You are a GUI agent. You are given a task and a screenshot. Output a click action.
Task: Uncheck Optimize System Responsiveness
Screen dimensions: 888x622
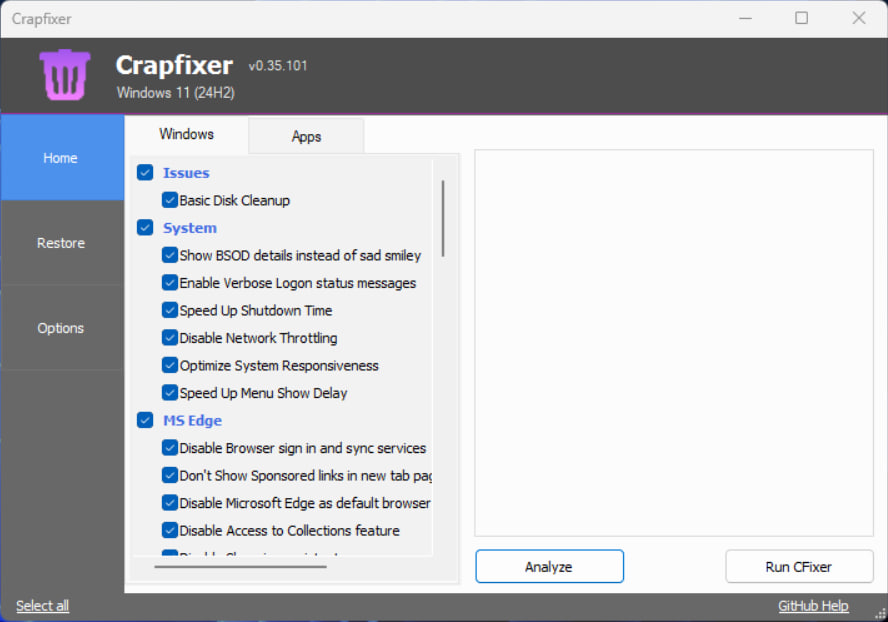(x=169, y=365)
